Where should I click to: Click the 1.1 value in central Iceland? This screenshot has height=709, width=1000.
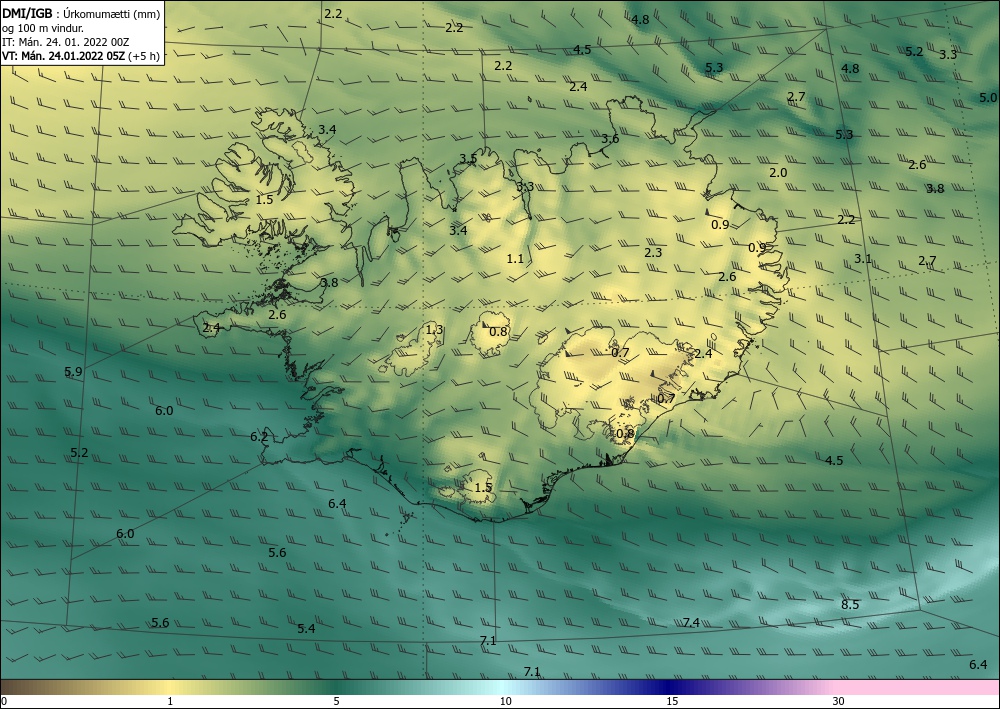point(515,258)
